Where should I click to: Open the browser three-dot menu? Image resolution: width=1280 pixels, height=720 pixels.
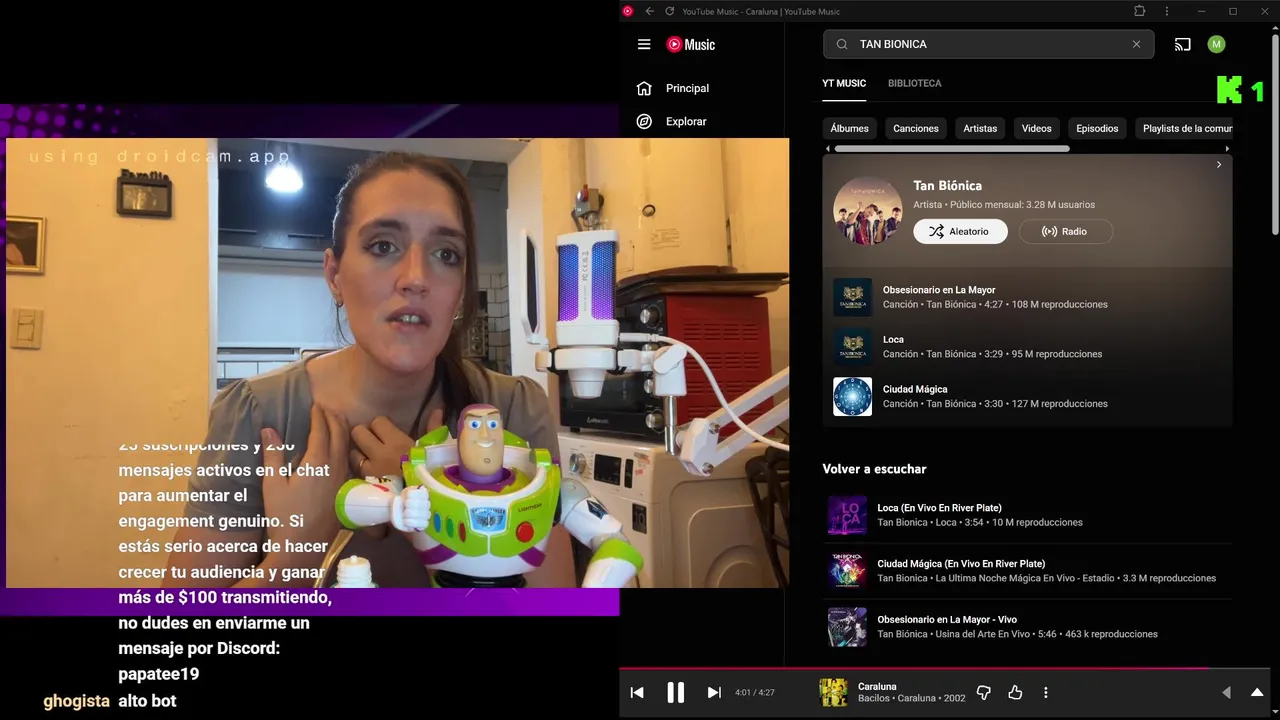pos(1167,11)
